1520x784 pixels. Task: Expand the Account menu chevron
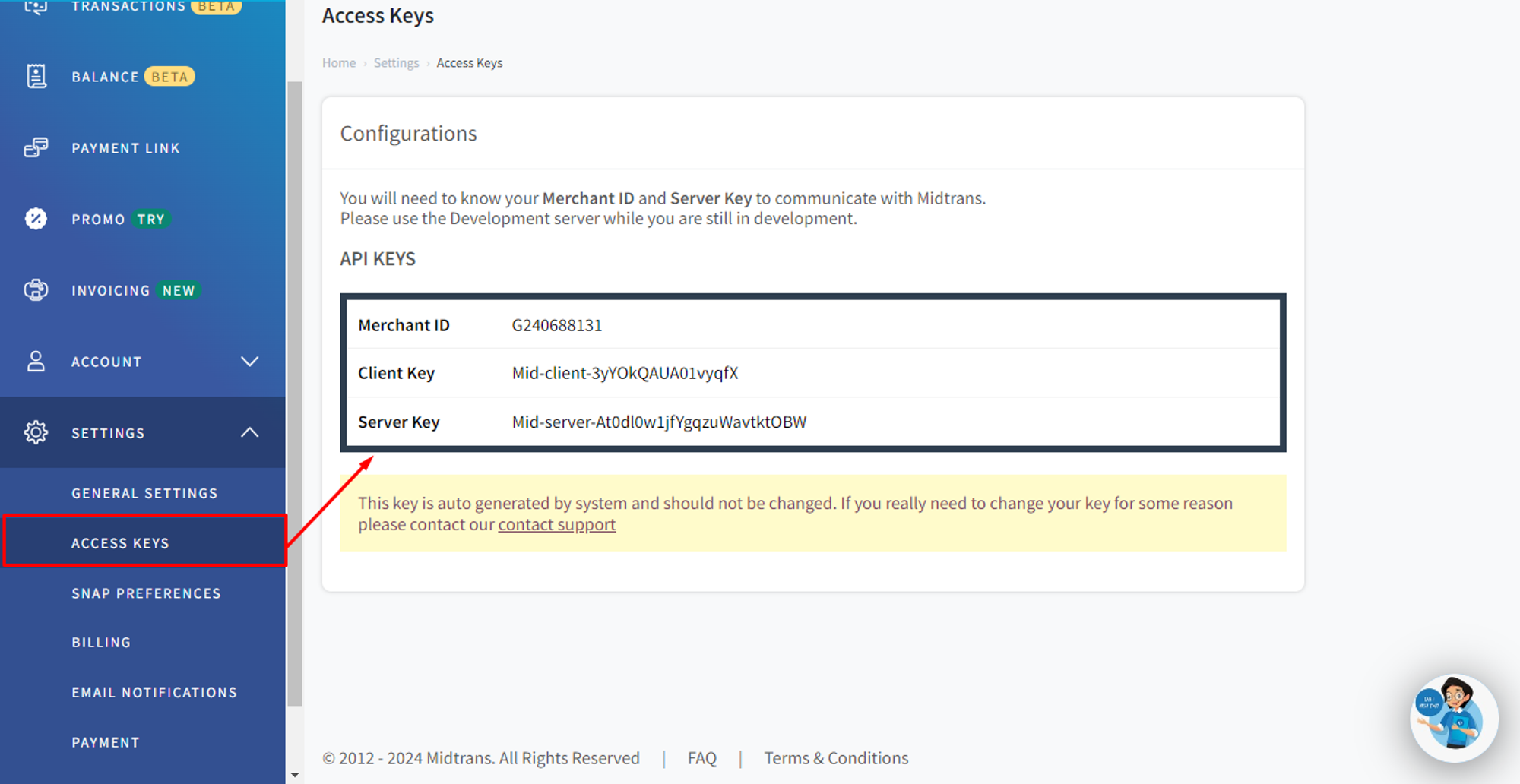pyautogui.click(x=249, y=362)
